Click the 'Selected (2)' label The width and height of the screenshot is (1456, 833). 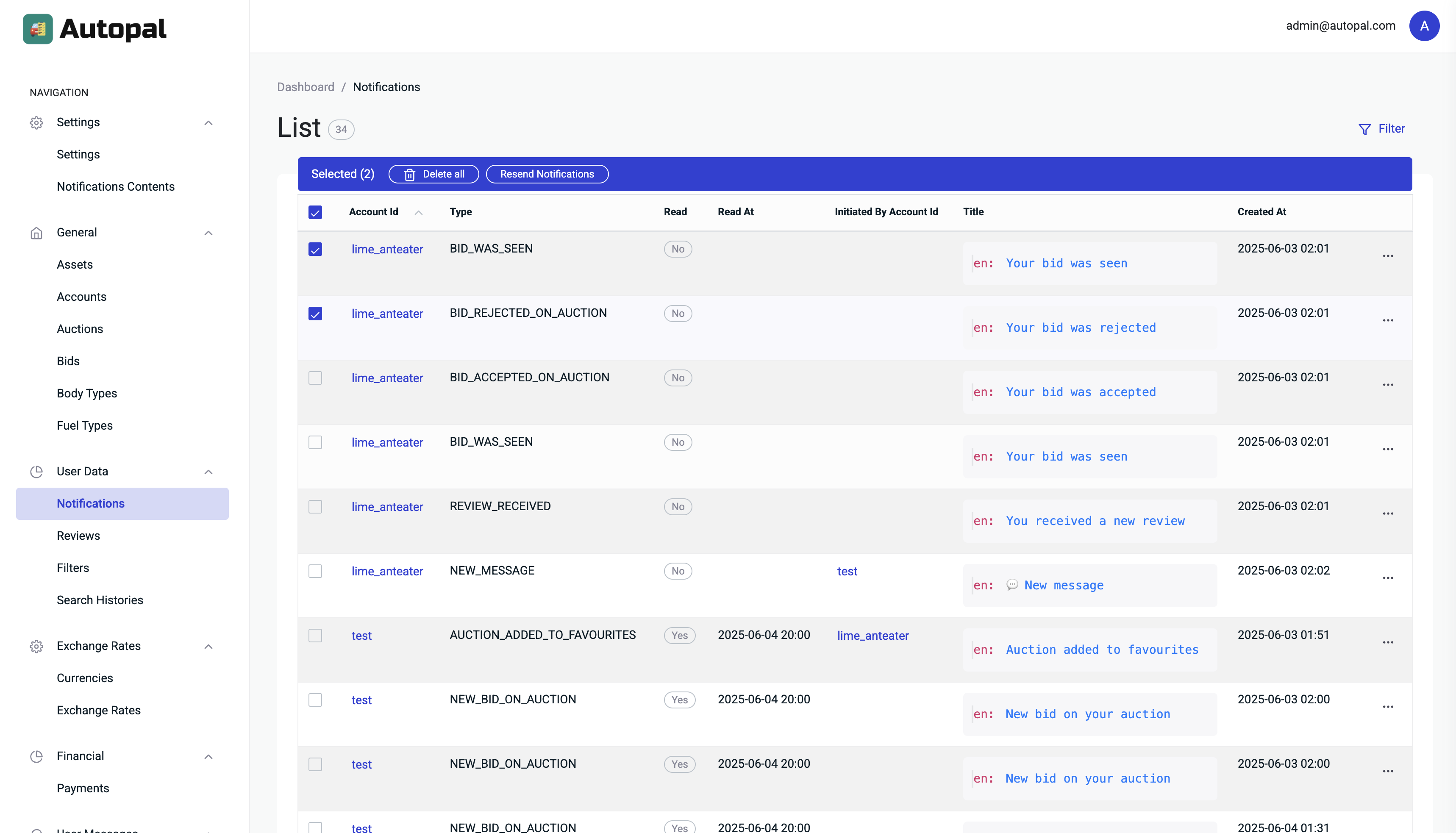click(x=343, y=174)
